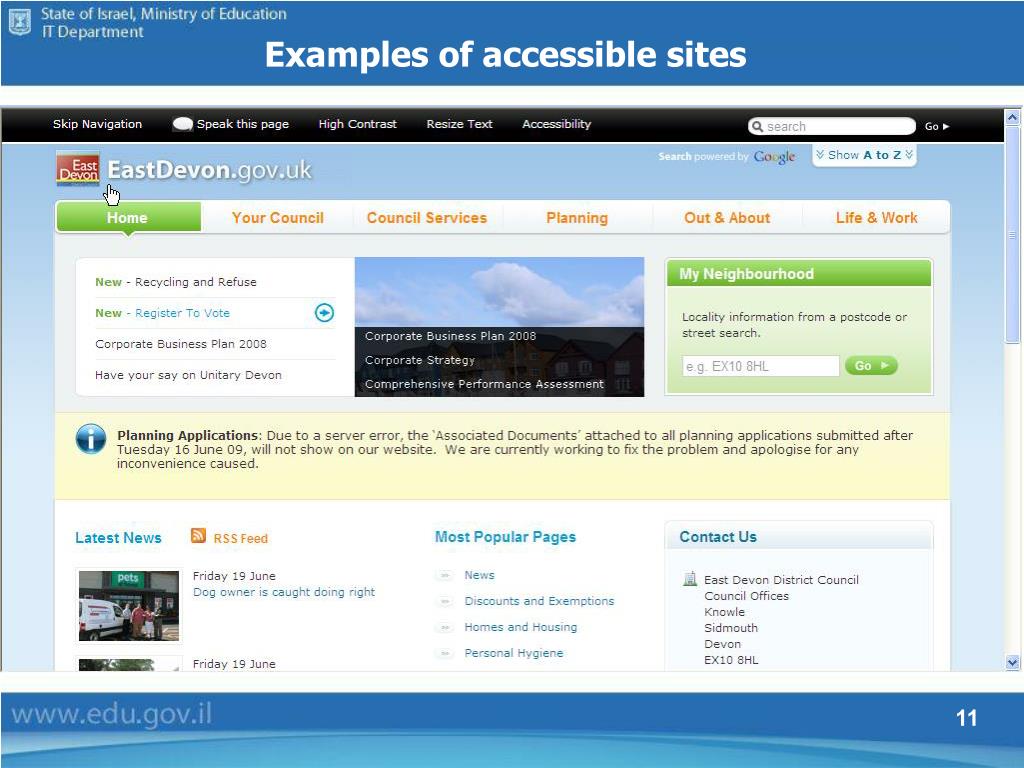This screenshot has width=1024, height=768.
Task: Click the slide number 11
Action: click(966, 718)
